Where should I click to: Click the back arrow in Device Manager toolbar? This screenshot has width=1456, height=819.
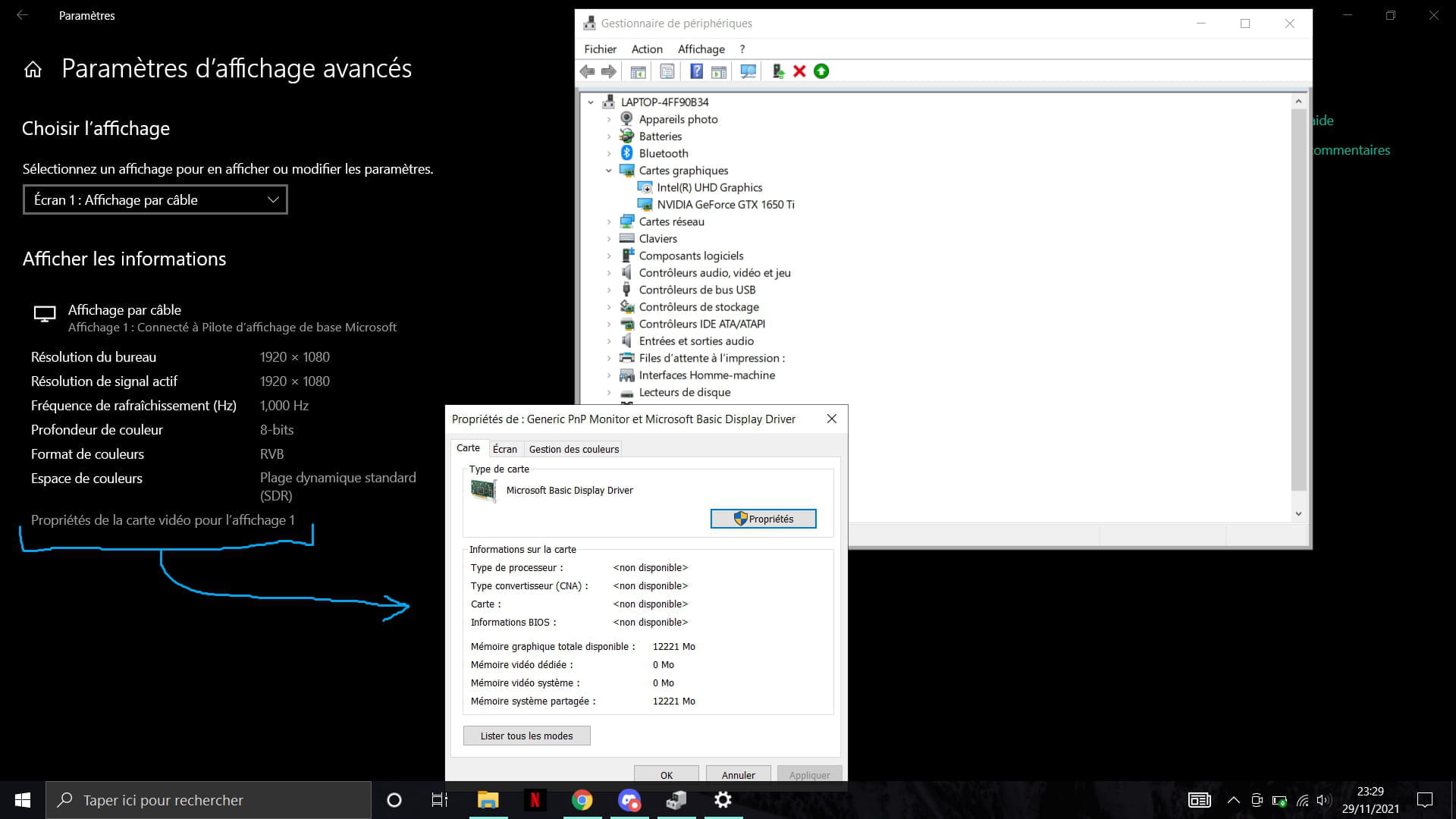coord(587,71)
